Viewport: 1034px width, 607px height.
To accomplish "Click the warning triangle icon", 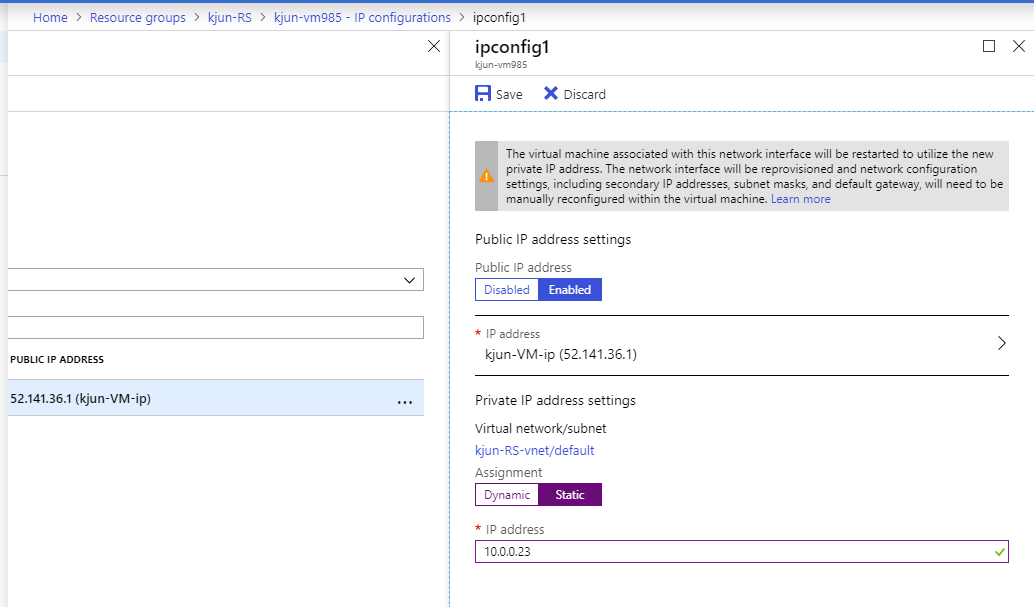I will pos(487,176).
